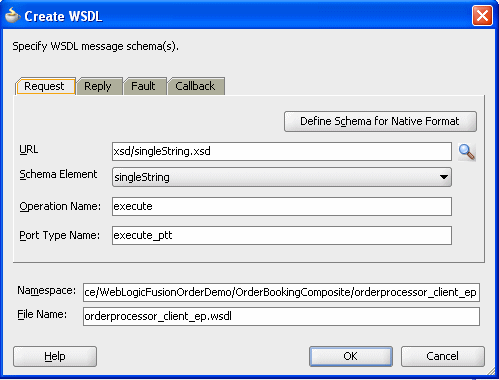Switch to the Request tab
This screenshot has width=499, height=380.
pos(46,86)
